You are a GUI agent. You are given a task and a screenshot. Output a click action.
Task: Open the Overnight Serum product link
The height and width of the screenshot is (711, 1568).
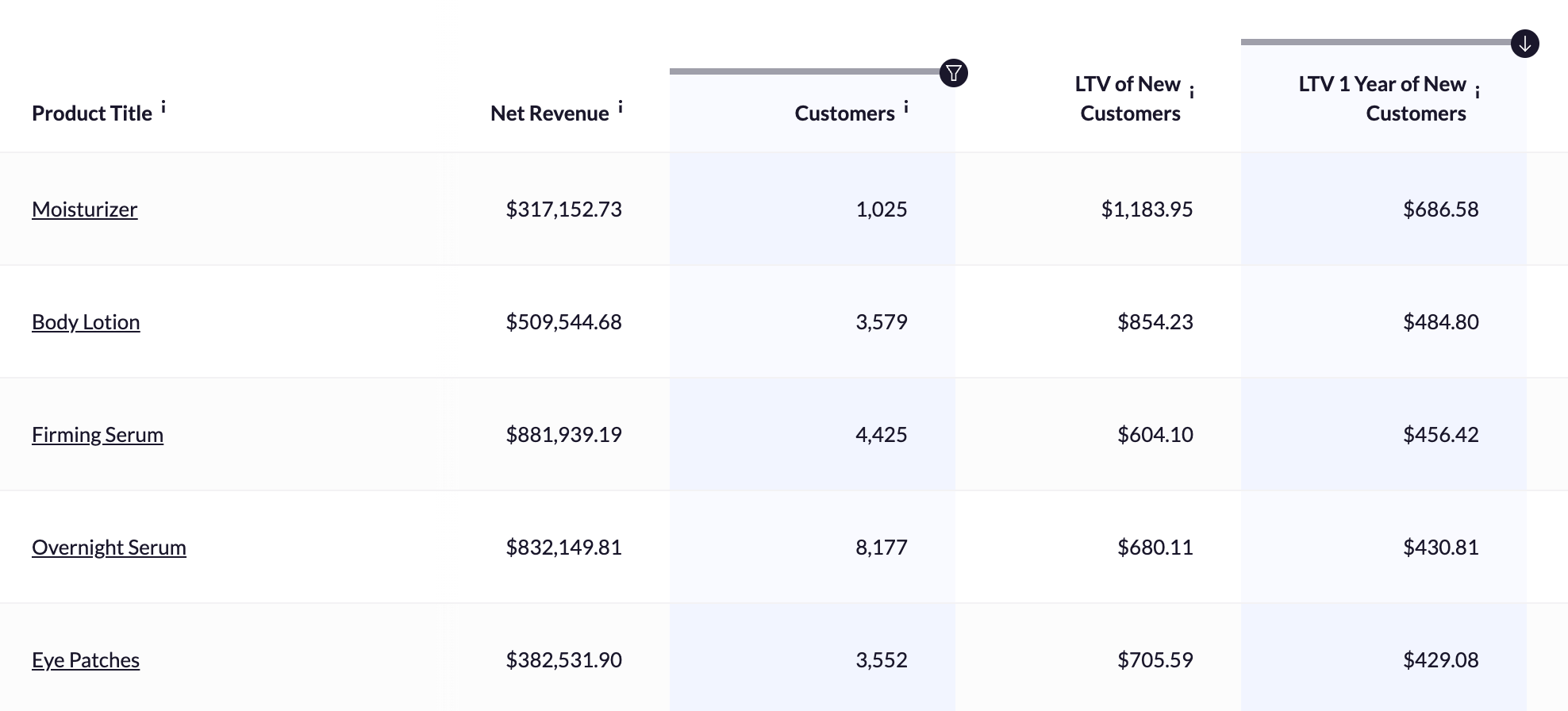[x=109, y=547]
